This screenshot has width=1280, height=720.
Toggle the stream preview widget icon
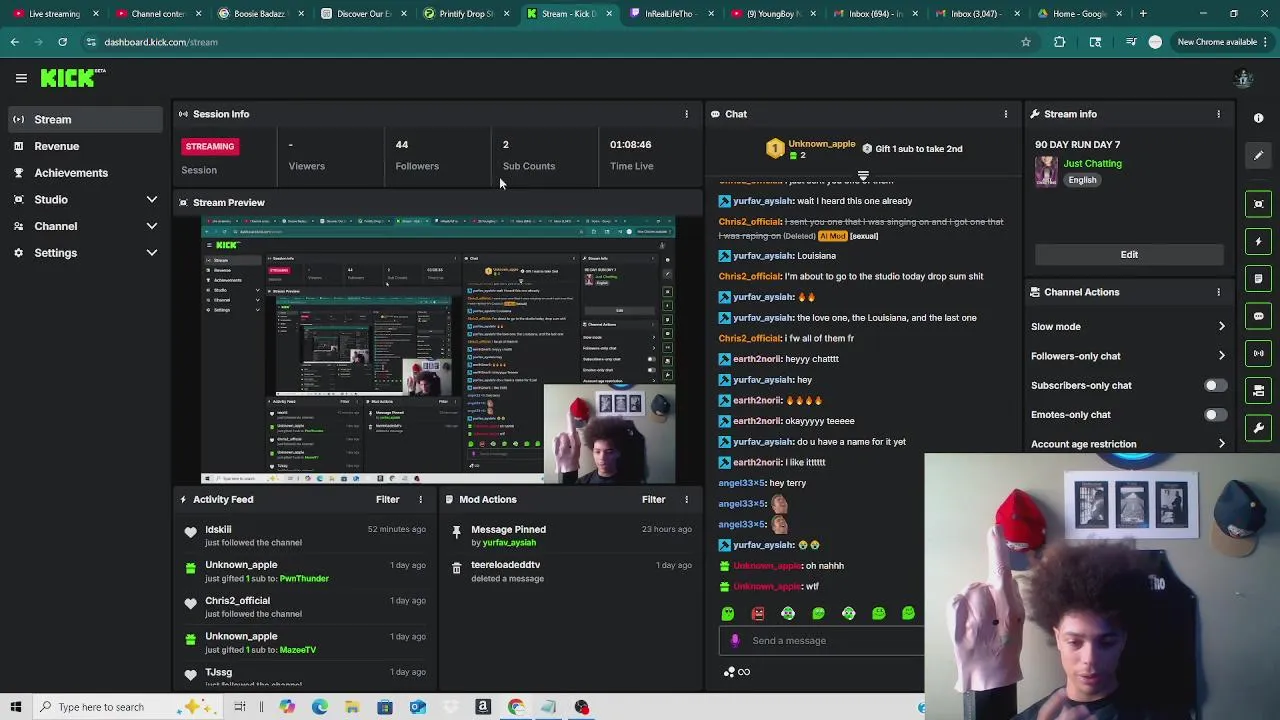1259,204
